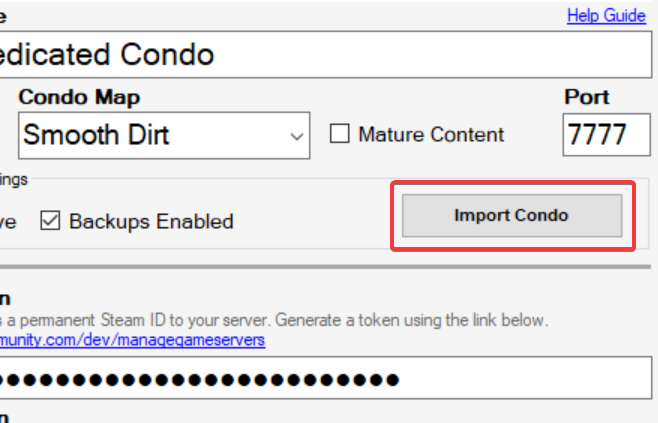Click the Import Condo button

tap(512, 216)
